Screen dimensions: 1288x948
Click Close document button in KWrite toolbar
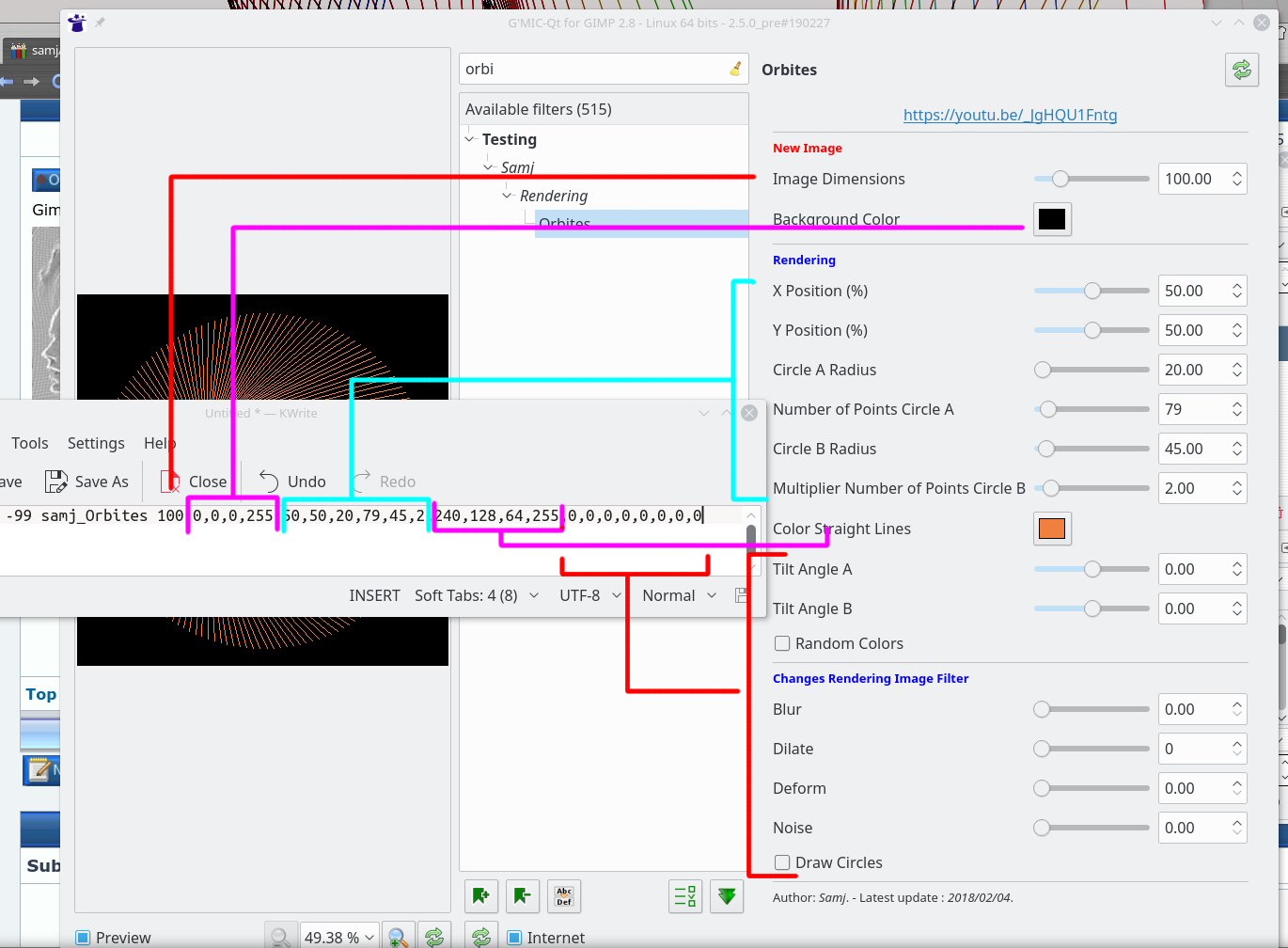point(194,482)
